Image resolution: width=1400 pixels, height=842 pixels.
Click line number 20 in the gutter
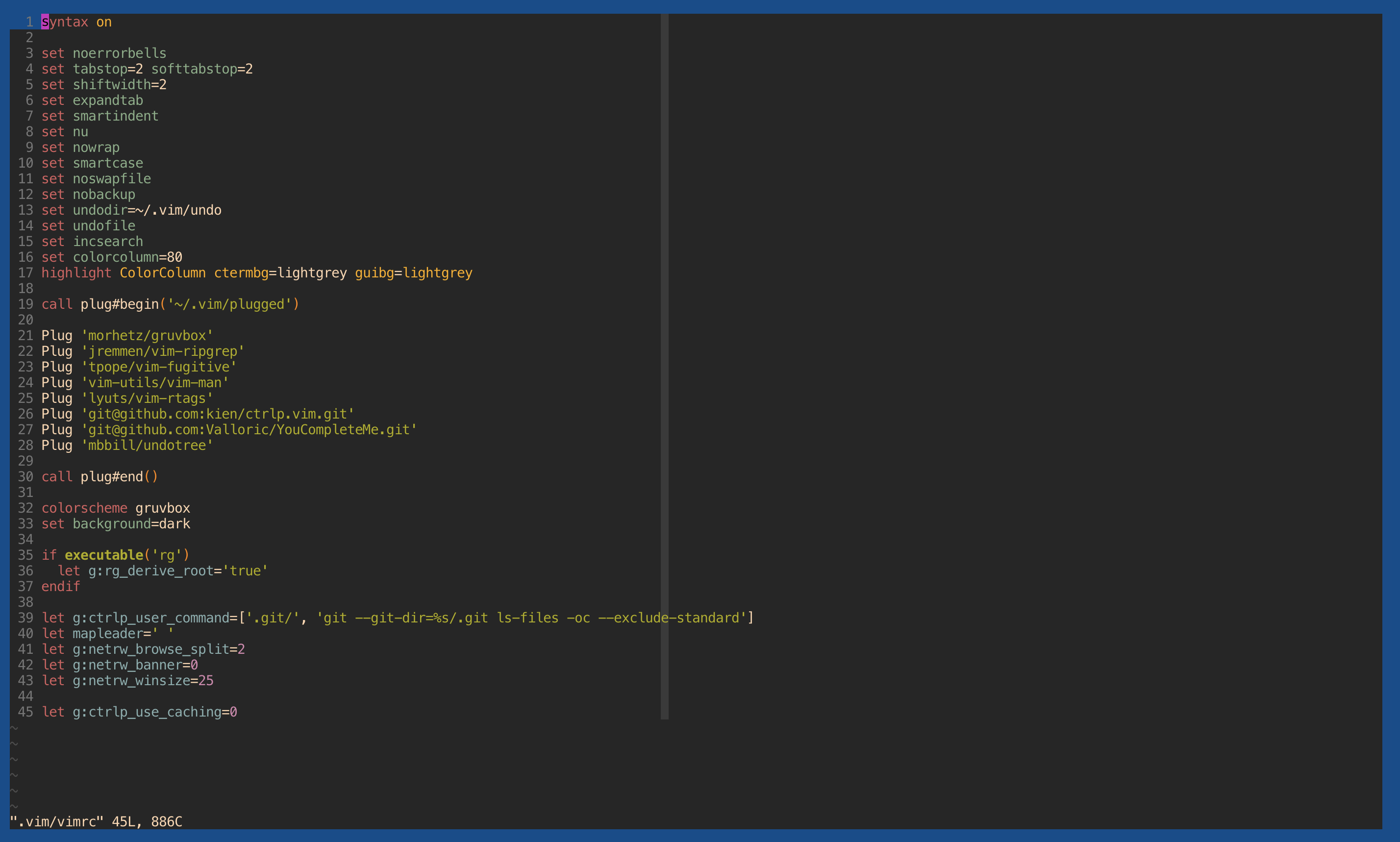click(25, 320)
